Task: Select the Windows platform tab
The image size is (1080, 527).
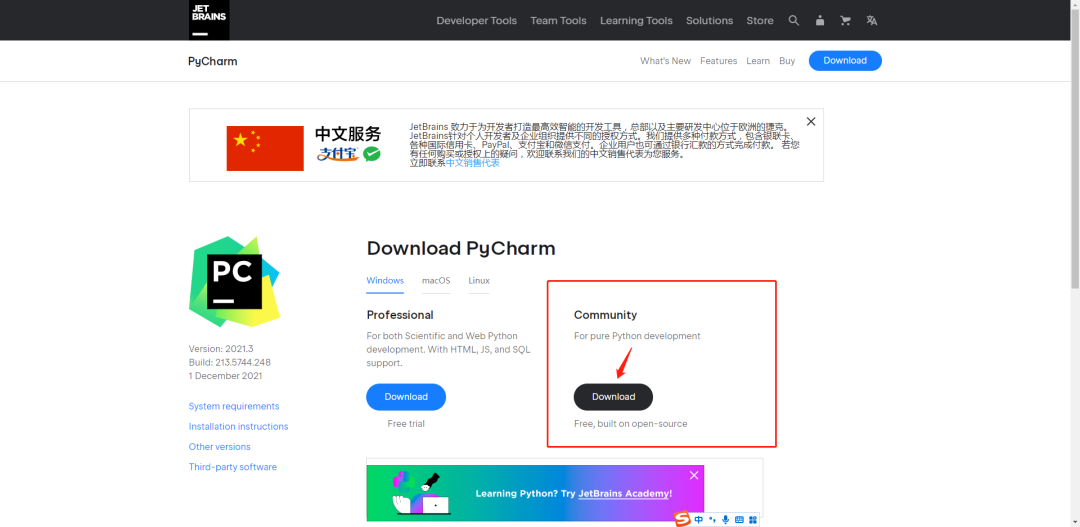Action: pos(385,281)
